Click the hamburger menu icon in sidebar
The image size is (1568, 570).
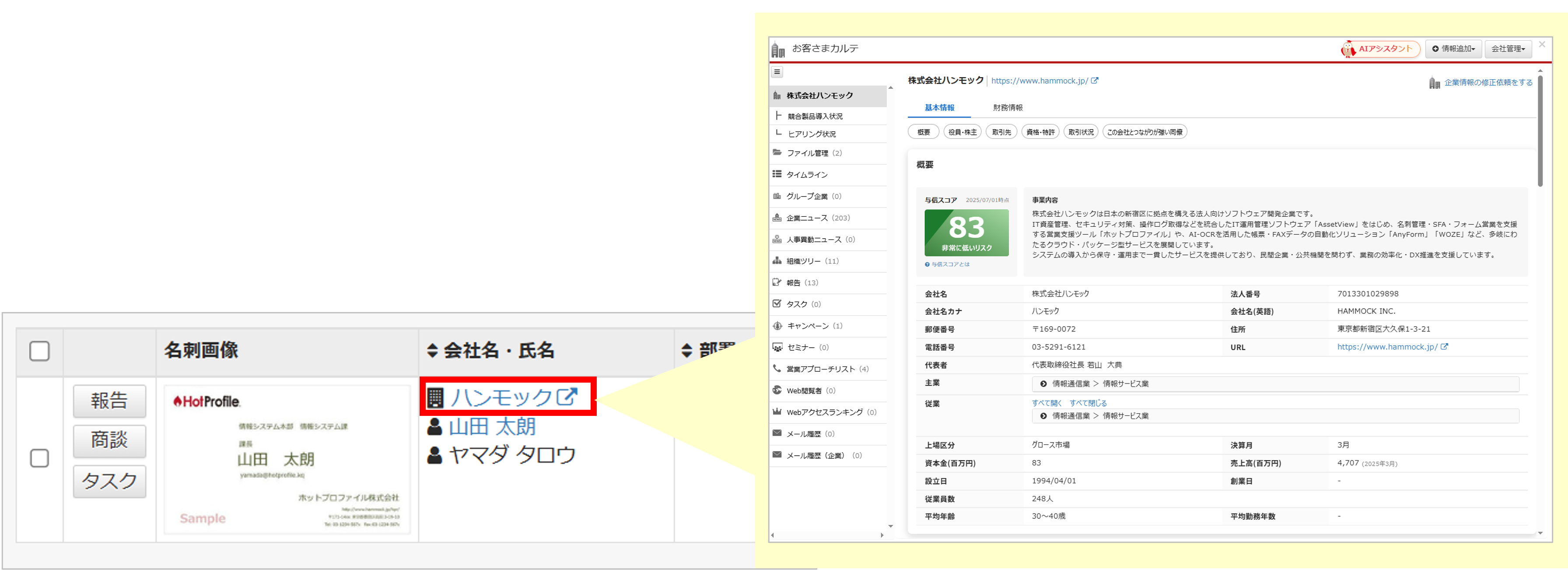click(777, 72)
